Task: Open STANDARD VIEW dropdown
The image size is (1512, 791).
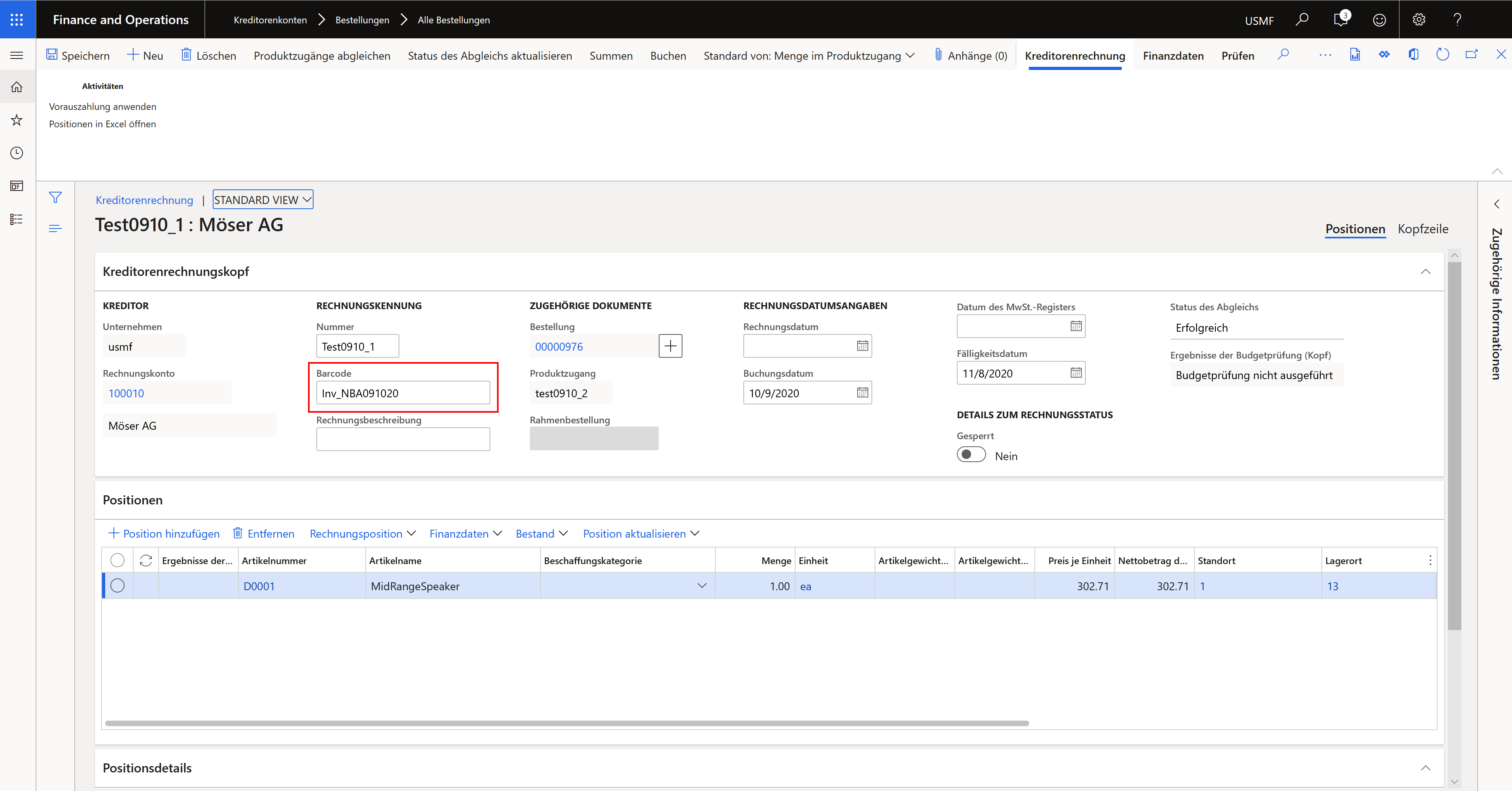Action: tap(263, 200)
